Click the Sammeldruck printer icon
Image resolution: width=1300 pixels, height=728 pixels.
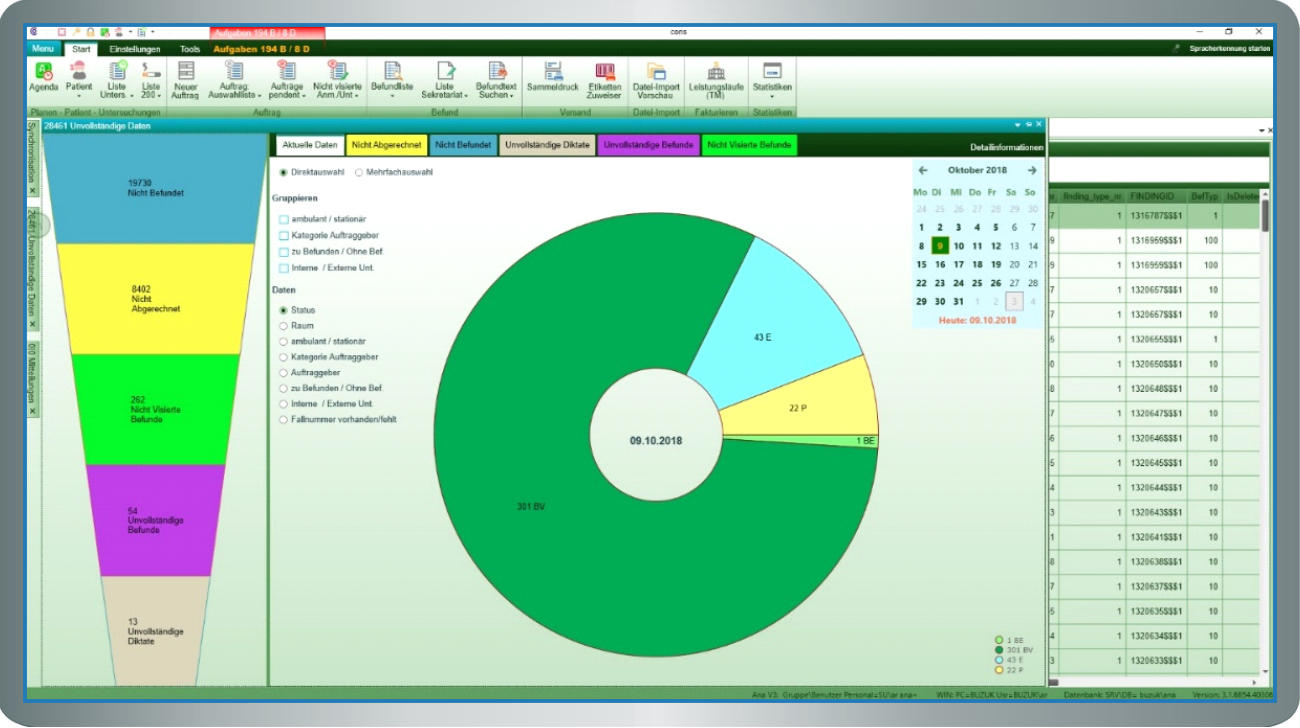552,72
